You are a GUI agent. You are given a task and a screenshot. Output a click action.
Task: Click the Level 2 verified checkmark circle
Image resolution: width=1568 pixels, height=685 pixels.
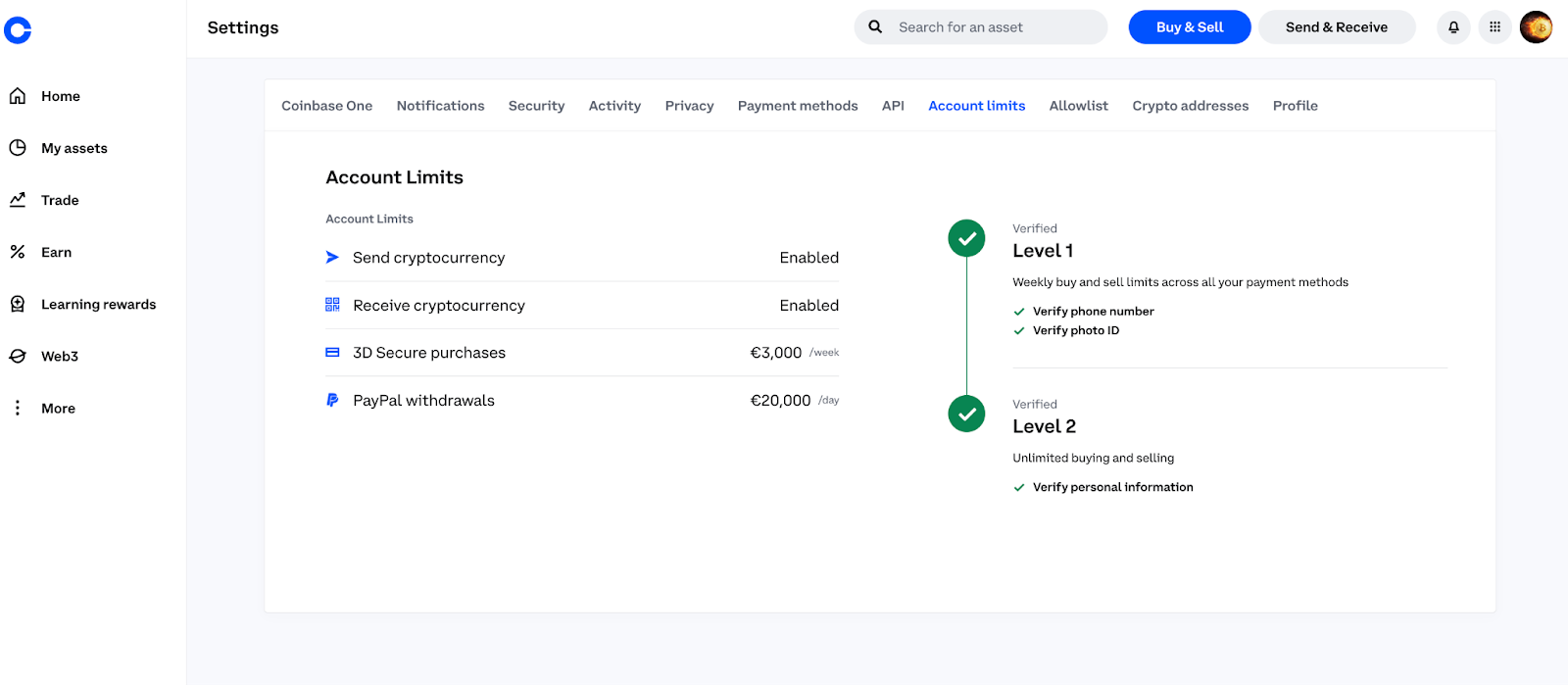(966, 414)
